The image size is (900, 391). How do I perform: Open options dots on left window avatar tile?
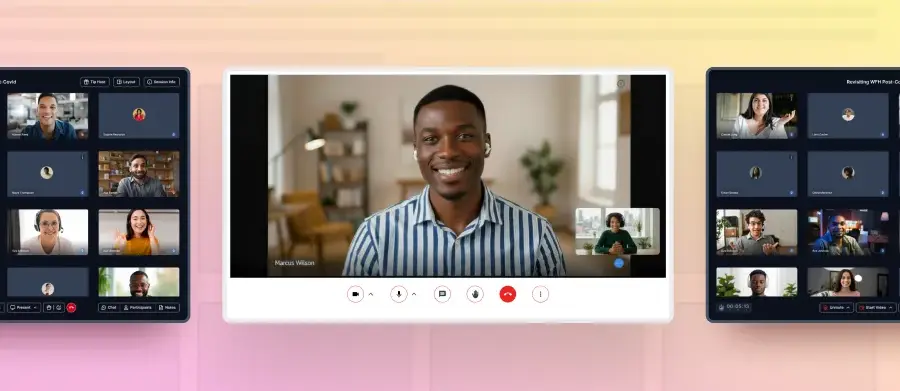[83, 156]
